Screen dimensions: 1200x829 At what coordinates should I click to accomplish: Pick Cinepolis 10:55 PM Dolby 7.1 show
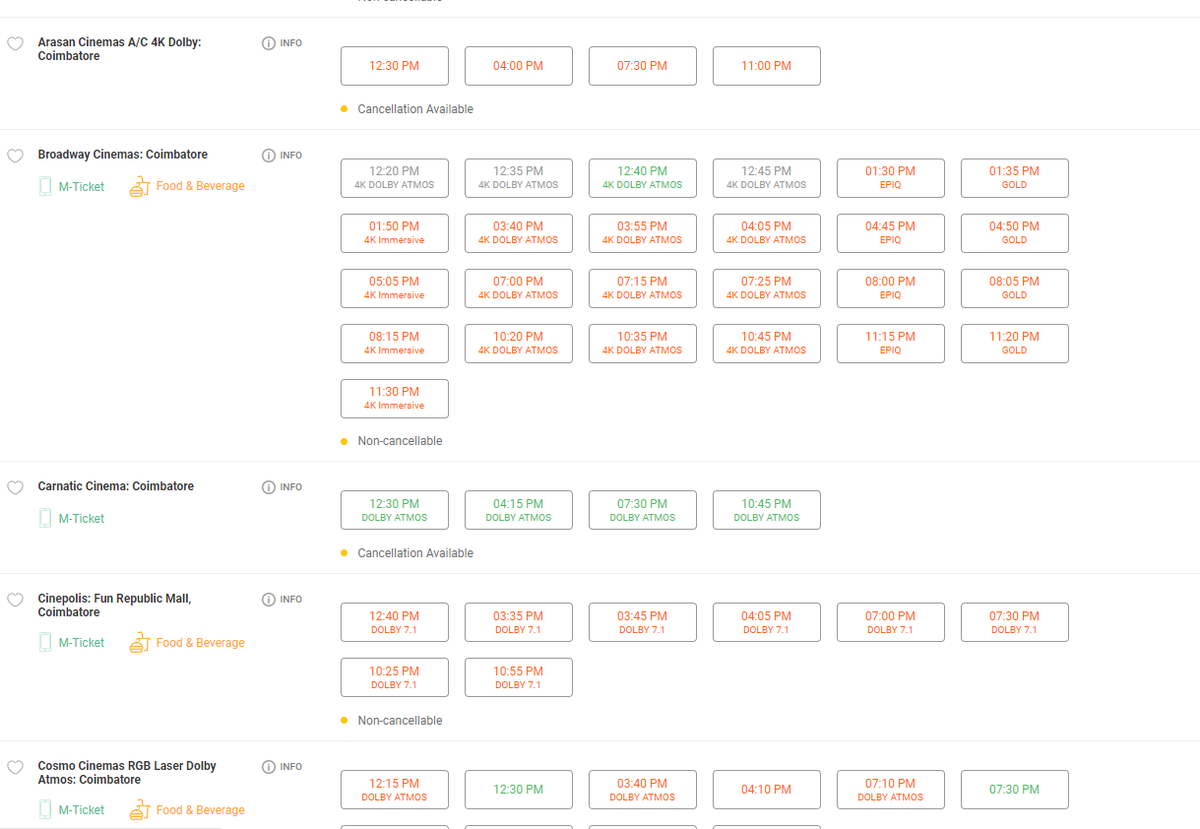click(x=518, y=677)
